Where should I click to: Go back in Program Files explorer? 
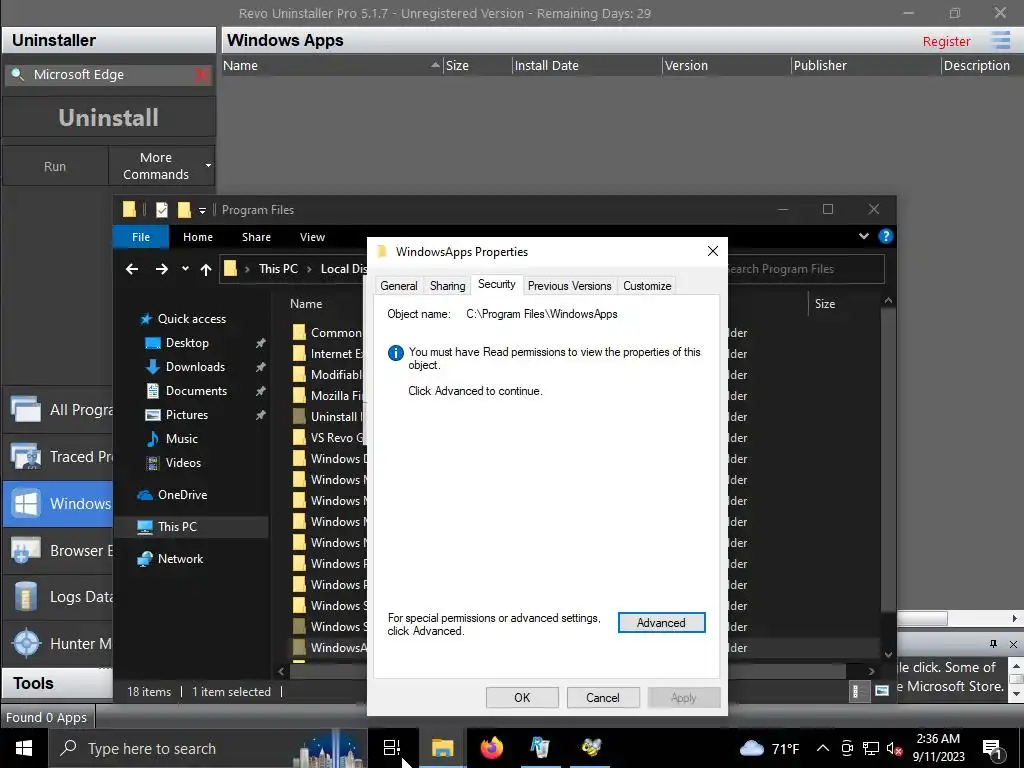[132, 269]
